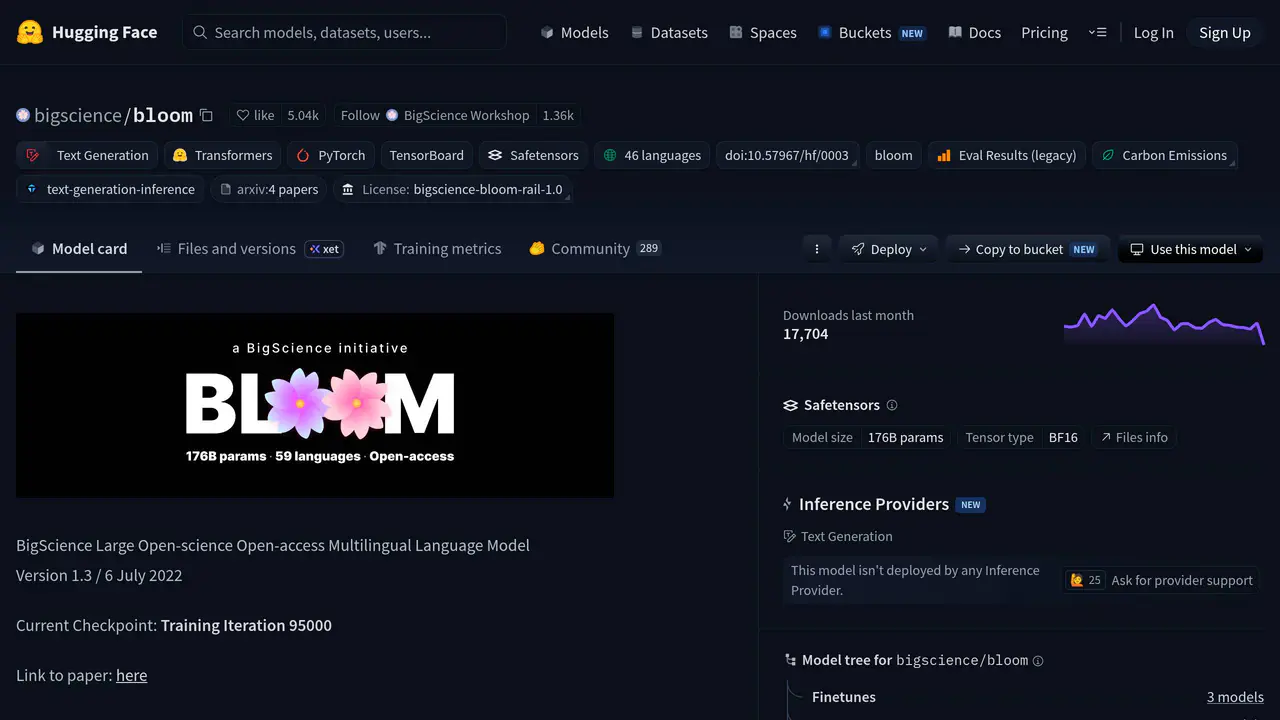1280x720 pixels.
Task: Click the bloom model name link
Action: tap(163, 115)
